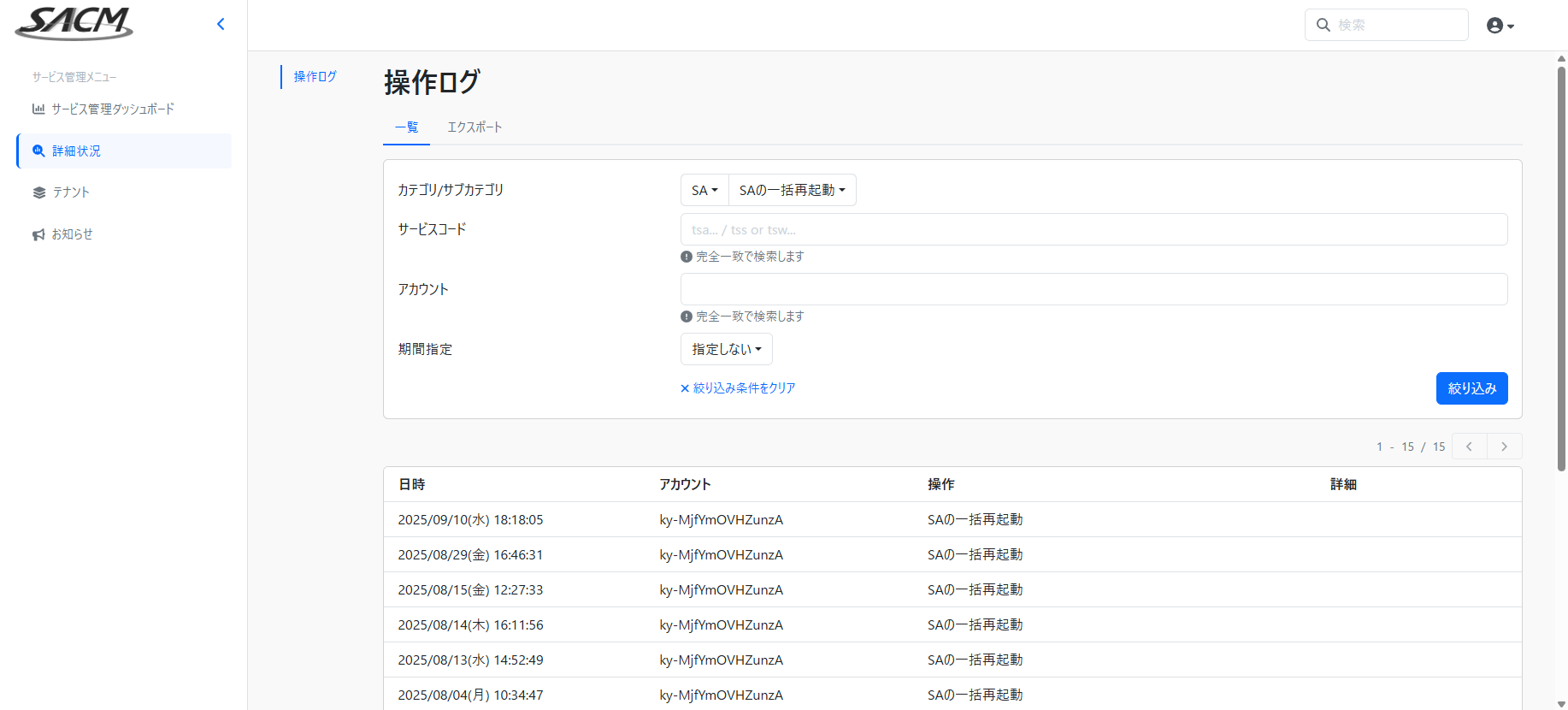Focus the アカウント input field

pyautogui.click(x=1093, y=289)
